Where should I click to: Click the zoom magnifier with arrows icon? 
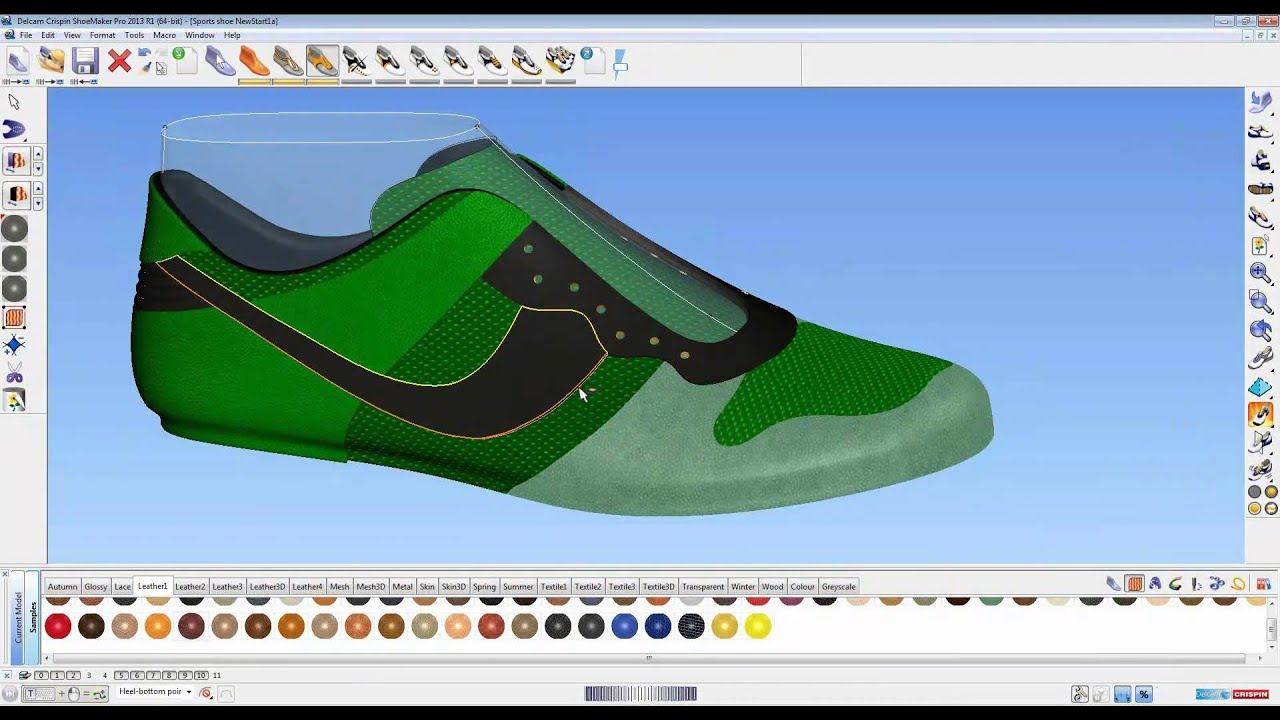point(1260,272)
